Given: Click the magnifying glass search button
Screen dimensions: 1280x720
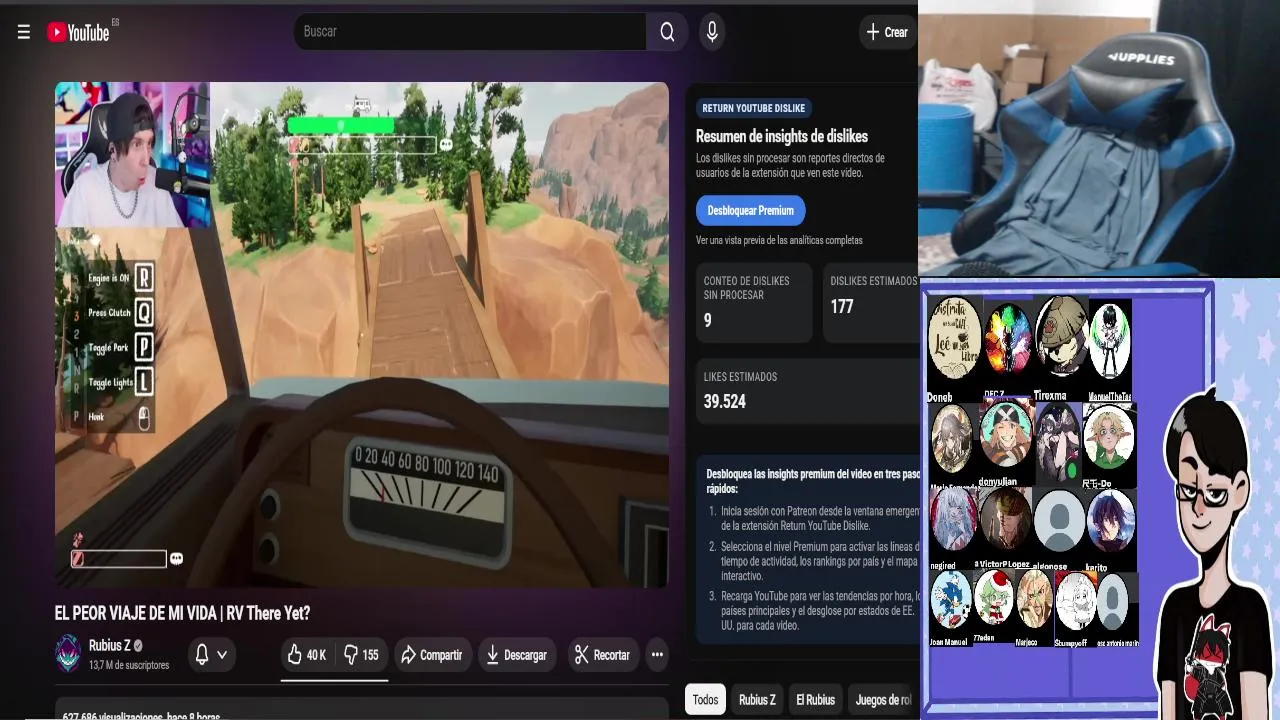Looking at the screenshot, I should [x=667, y=32].
